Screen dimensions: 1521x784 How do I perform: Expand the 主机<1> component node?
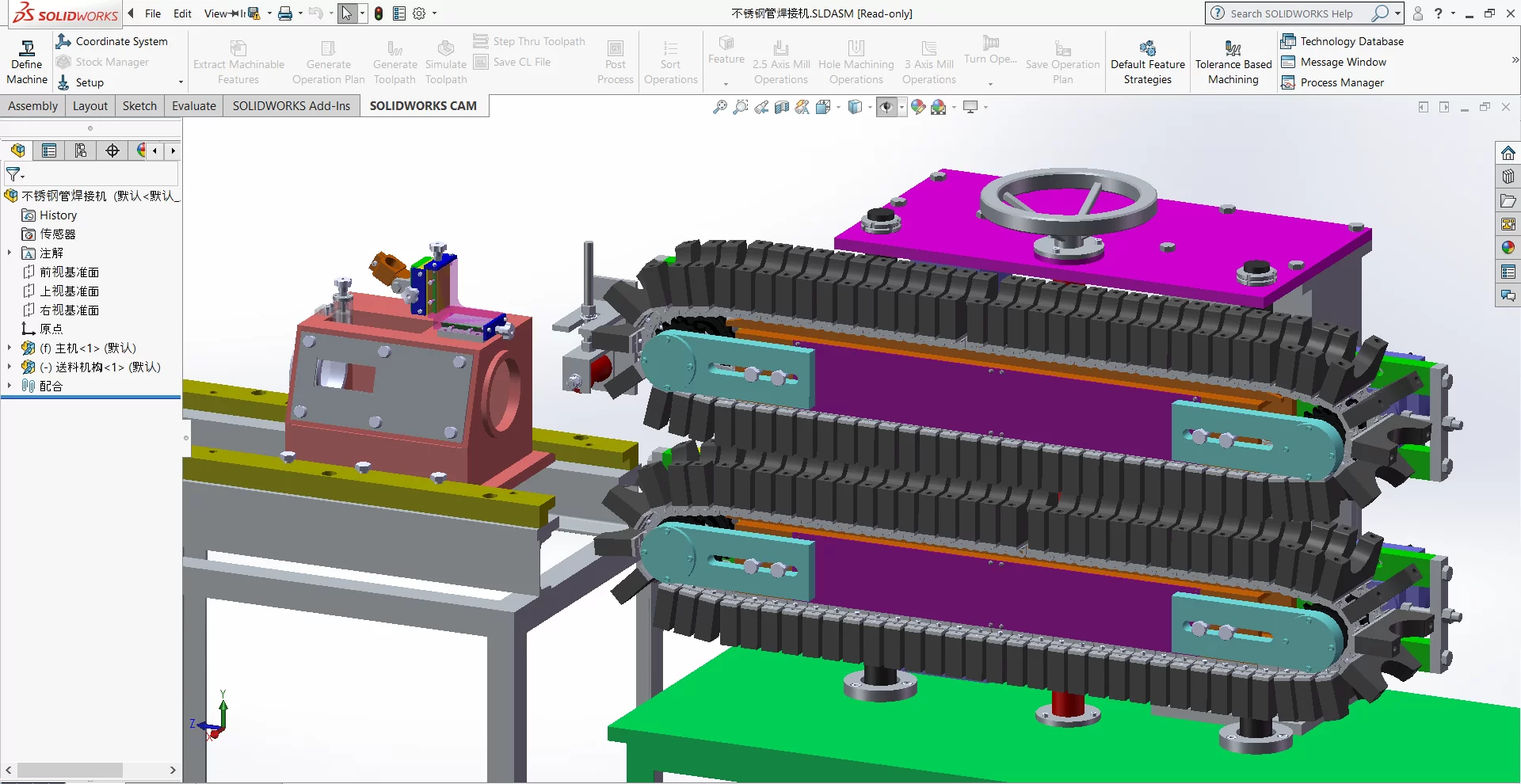pos(10,348)
